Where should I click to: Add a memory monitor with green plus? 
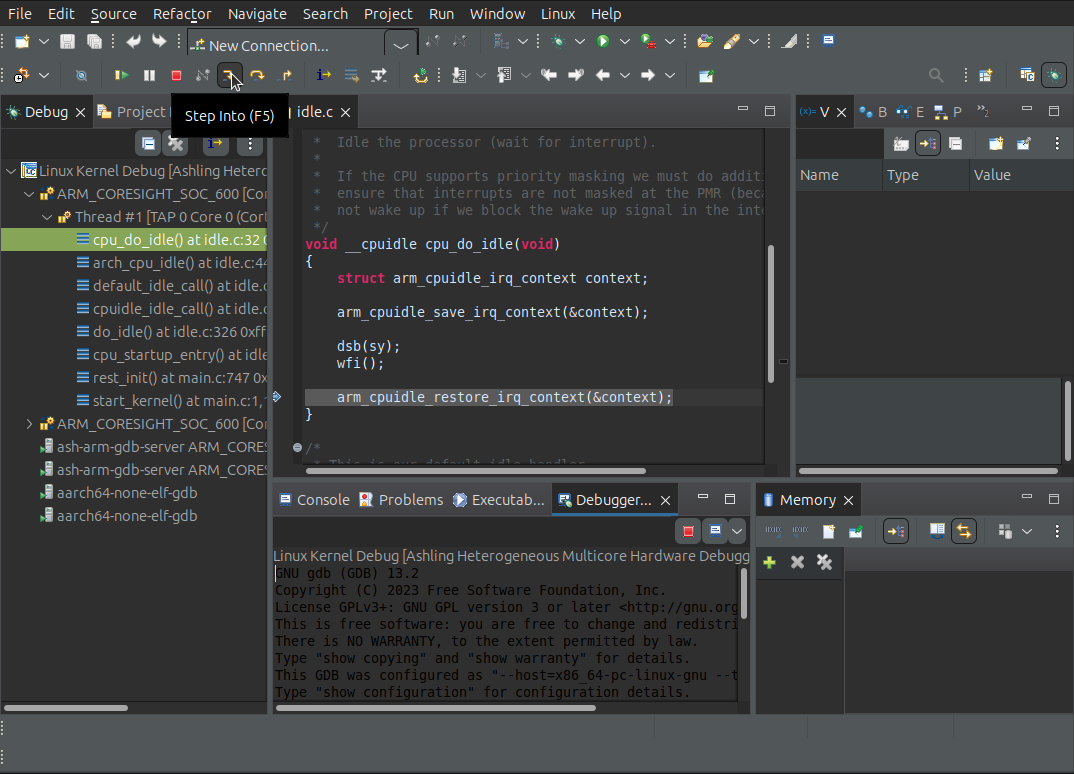pyautogui.click(x=769, y=562)
